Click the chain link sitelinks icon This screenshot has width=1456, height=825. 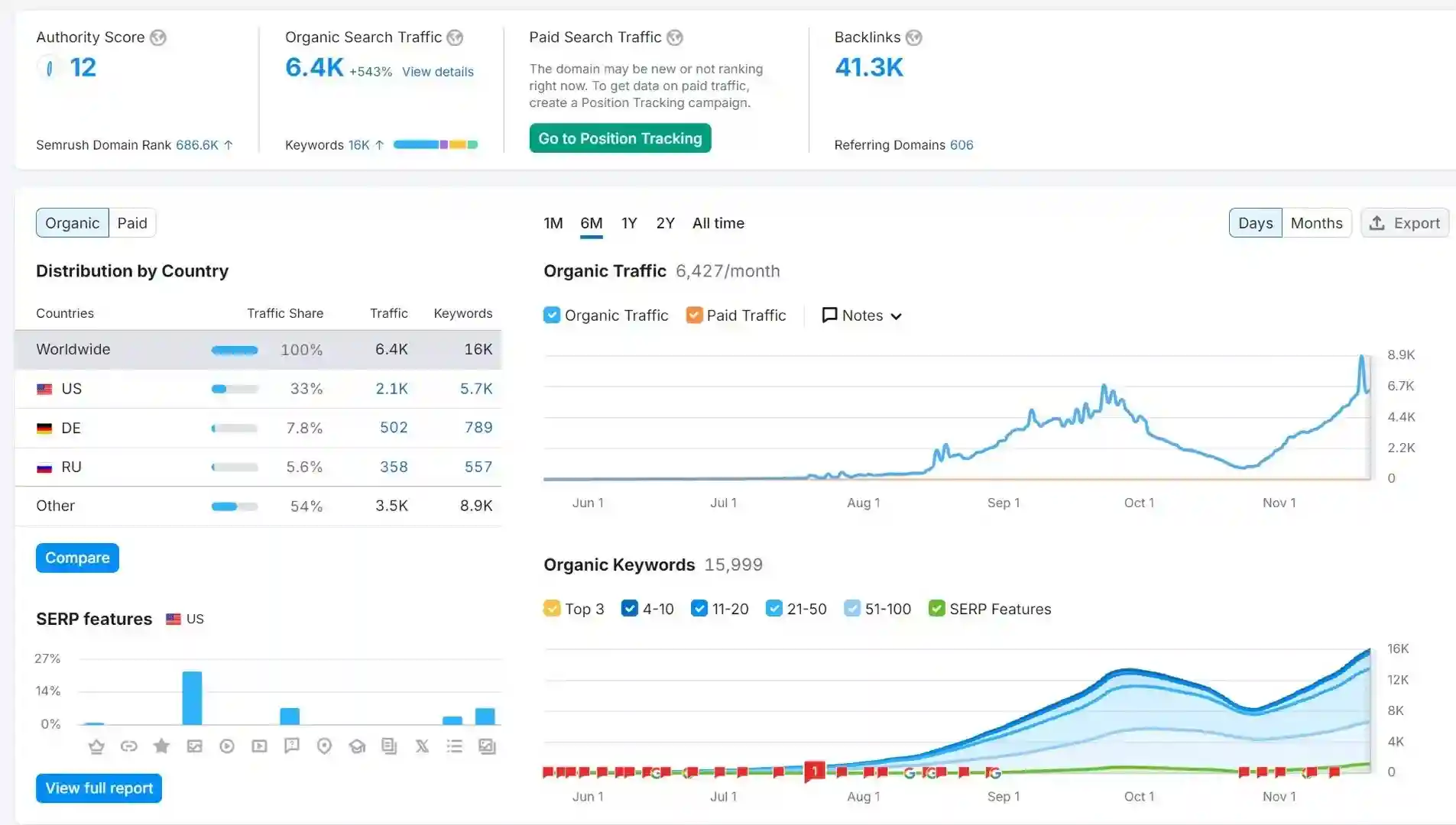pos(128,746)
